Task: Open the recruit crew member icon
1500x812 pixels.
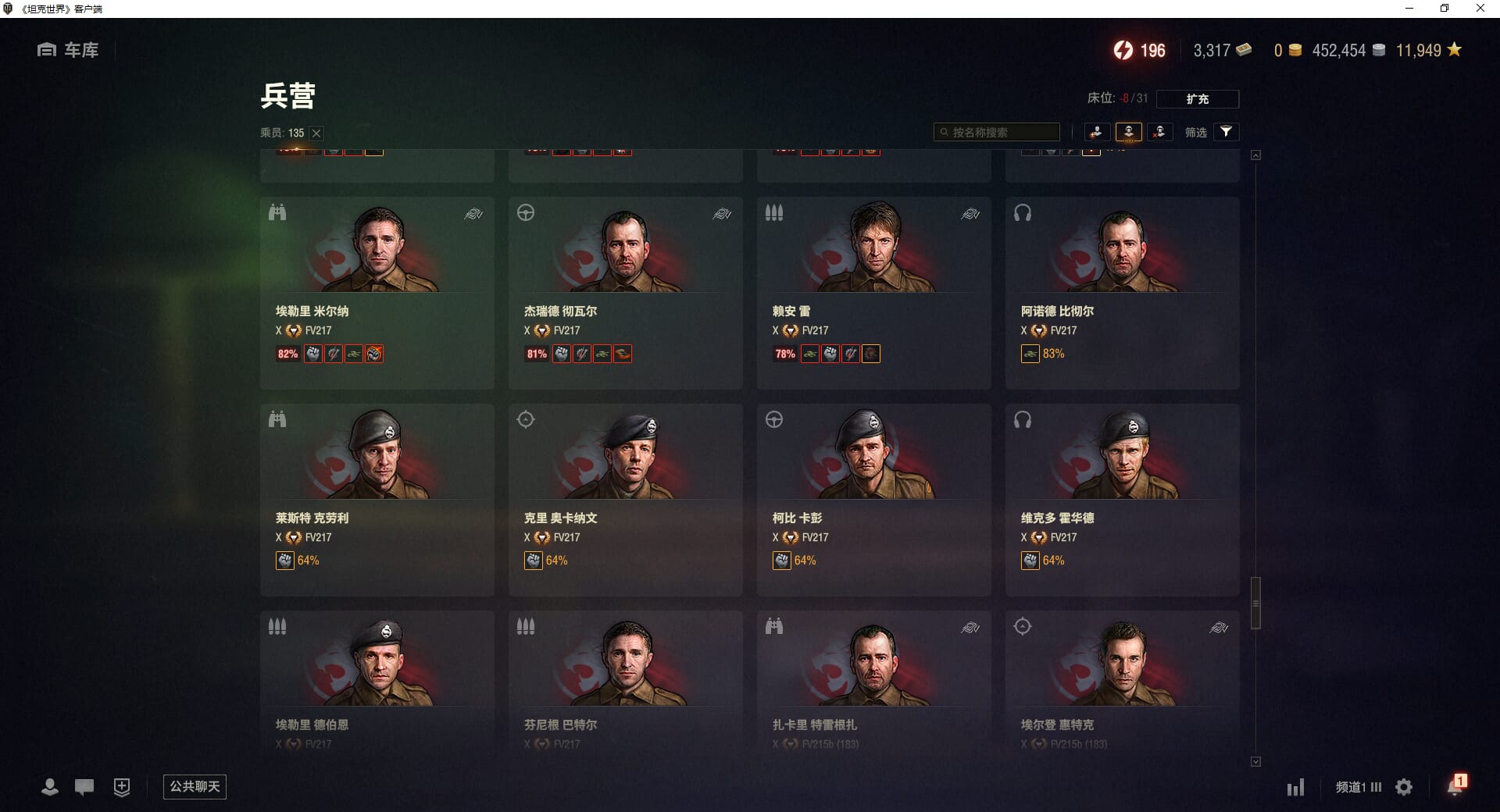Action: 1097,132
